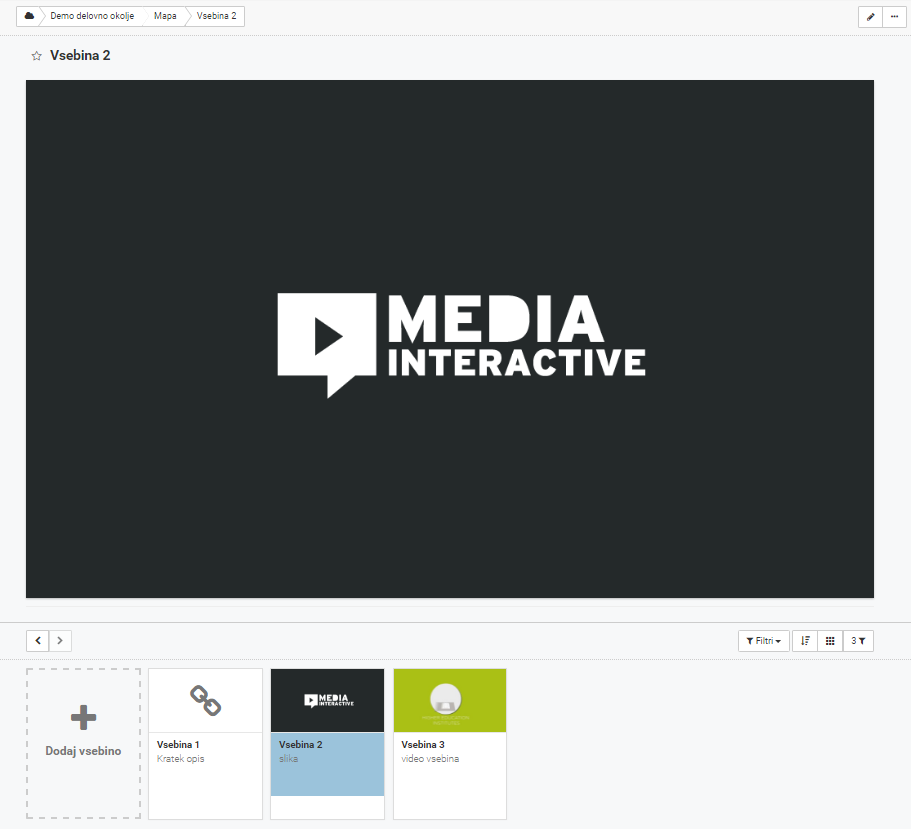Switch to grid view icon
This screenshot has width=911, height=829.
tap(830, 641)
